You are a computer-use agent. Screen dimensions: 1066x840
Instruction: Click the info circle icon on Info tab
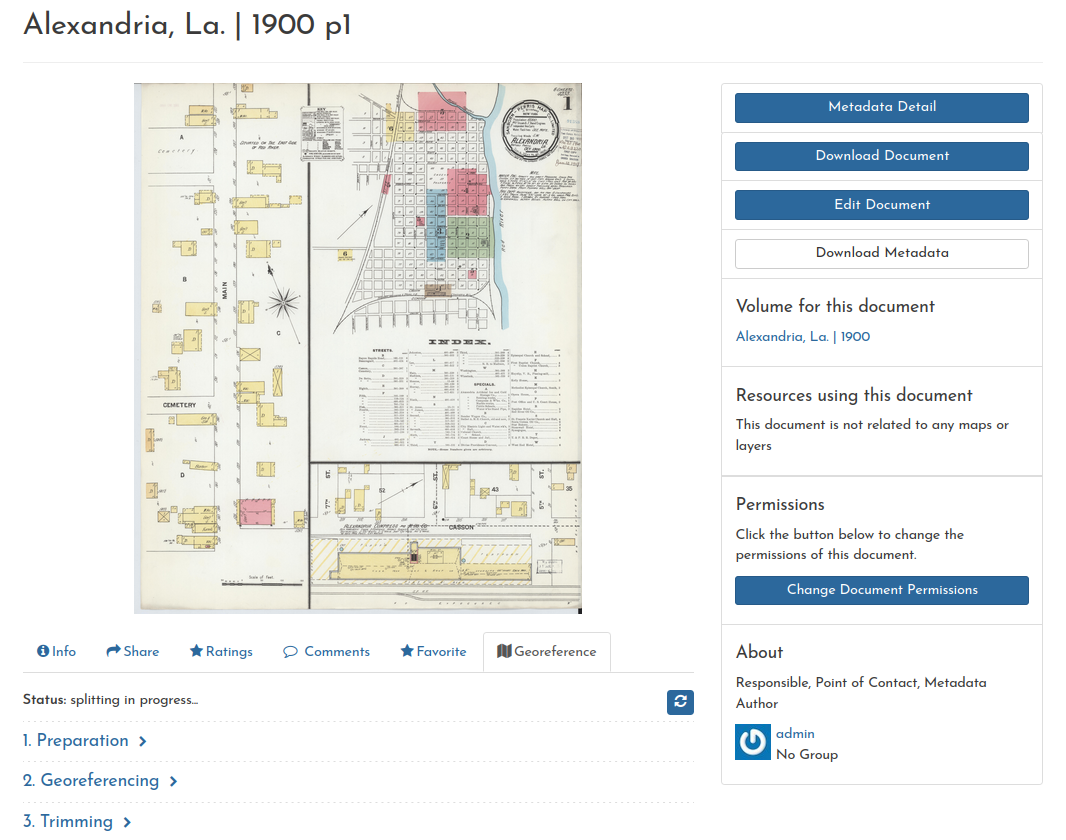(42, 651)
